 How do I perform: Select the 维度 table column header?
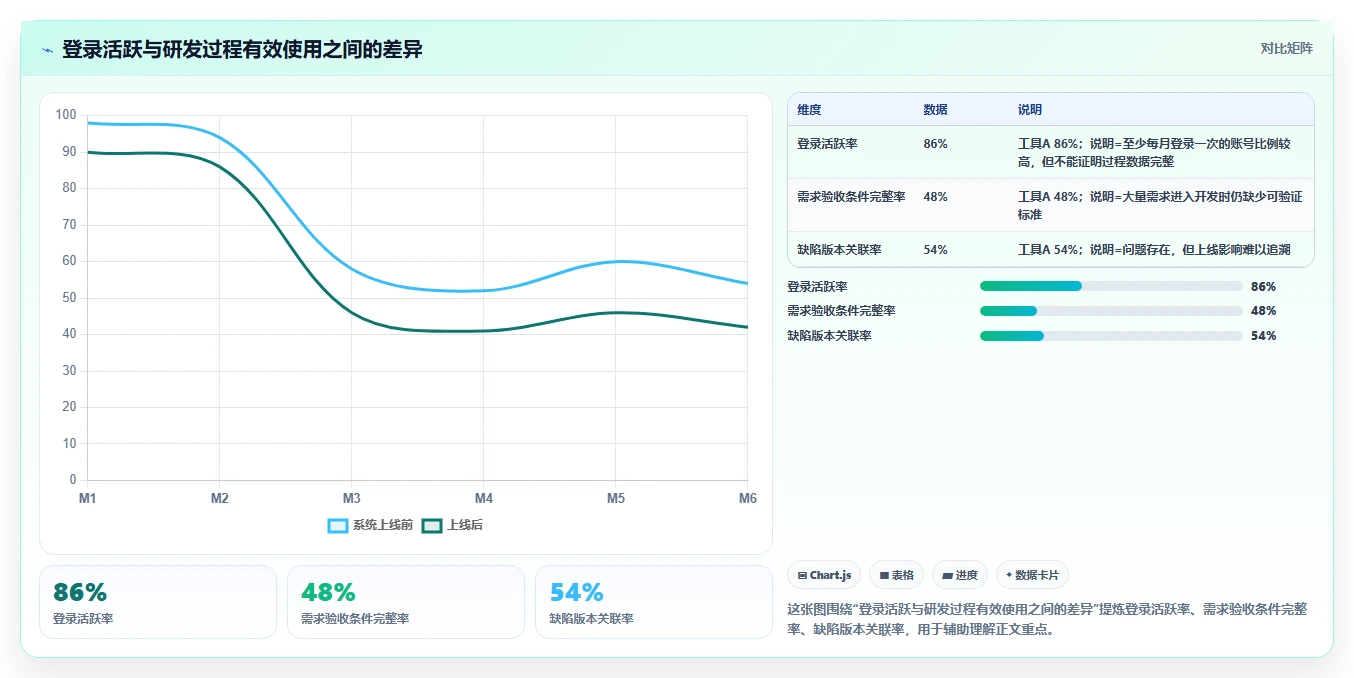[x=809, y=110]
